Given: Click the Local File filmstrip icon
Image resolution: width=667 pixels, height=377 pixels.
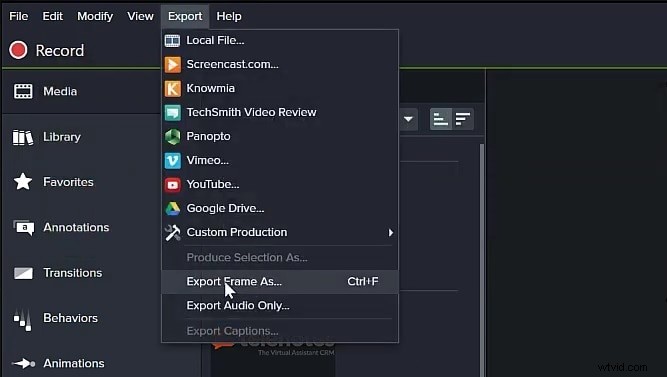Looking at the screenshot, I should (x=172, y=40).
